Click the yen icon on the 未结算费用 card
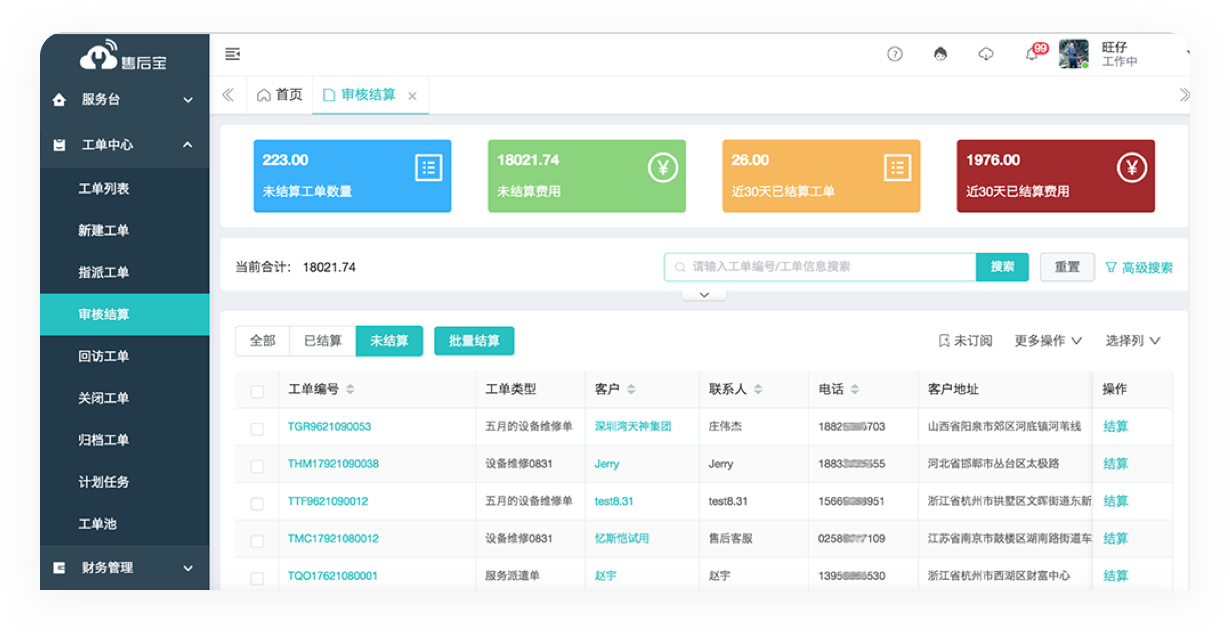The height and width of the screenshot is (638, 1230). (x=662, y=168)
